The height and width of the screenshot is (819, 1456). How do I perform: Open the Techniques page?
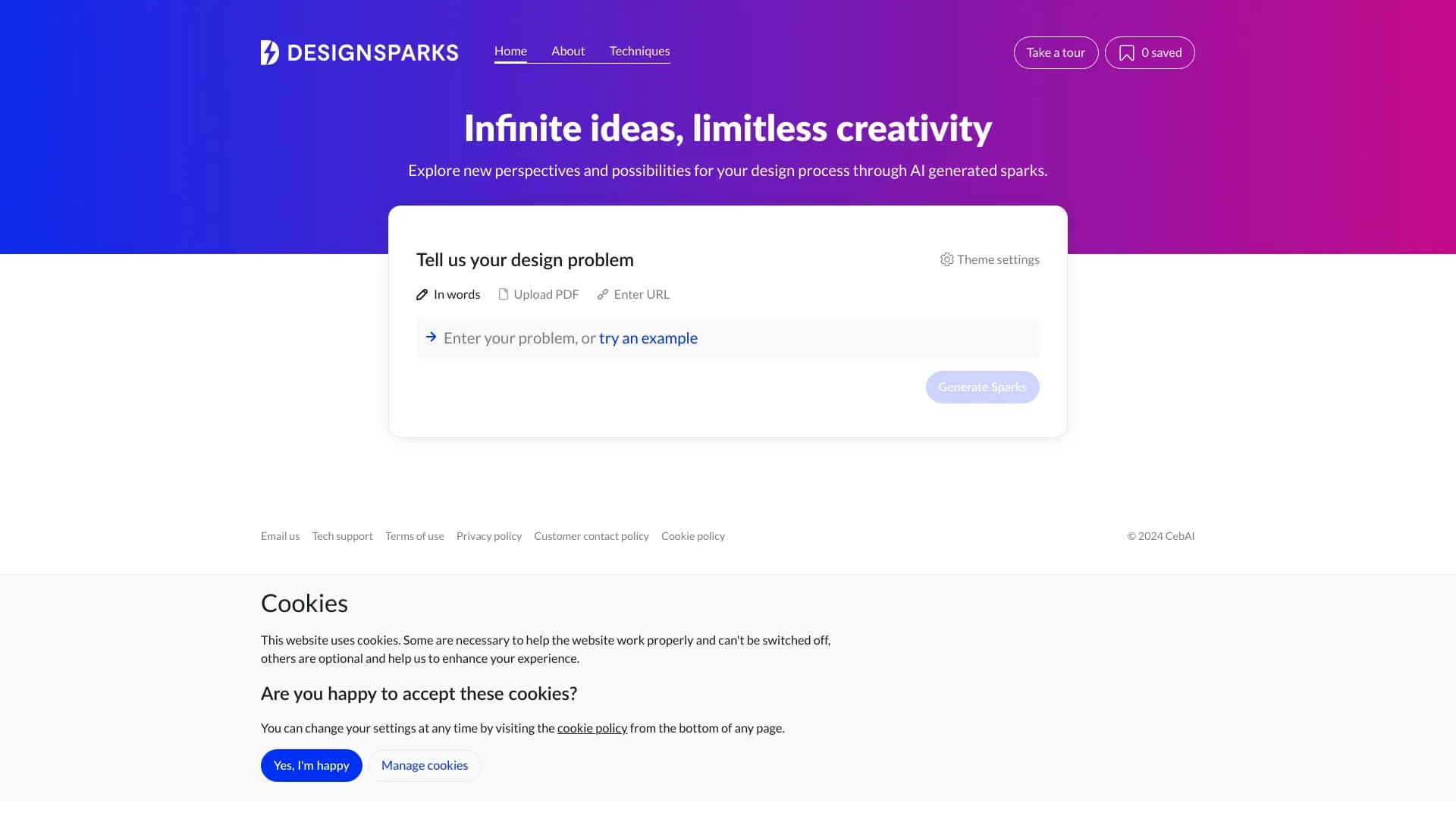[639, 51]
